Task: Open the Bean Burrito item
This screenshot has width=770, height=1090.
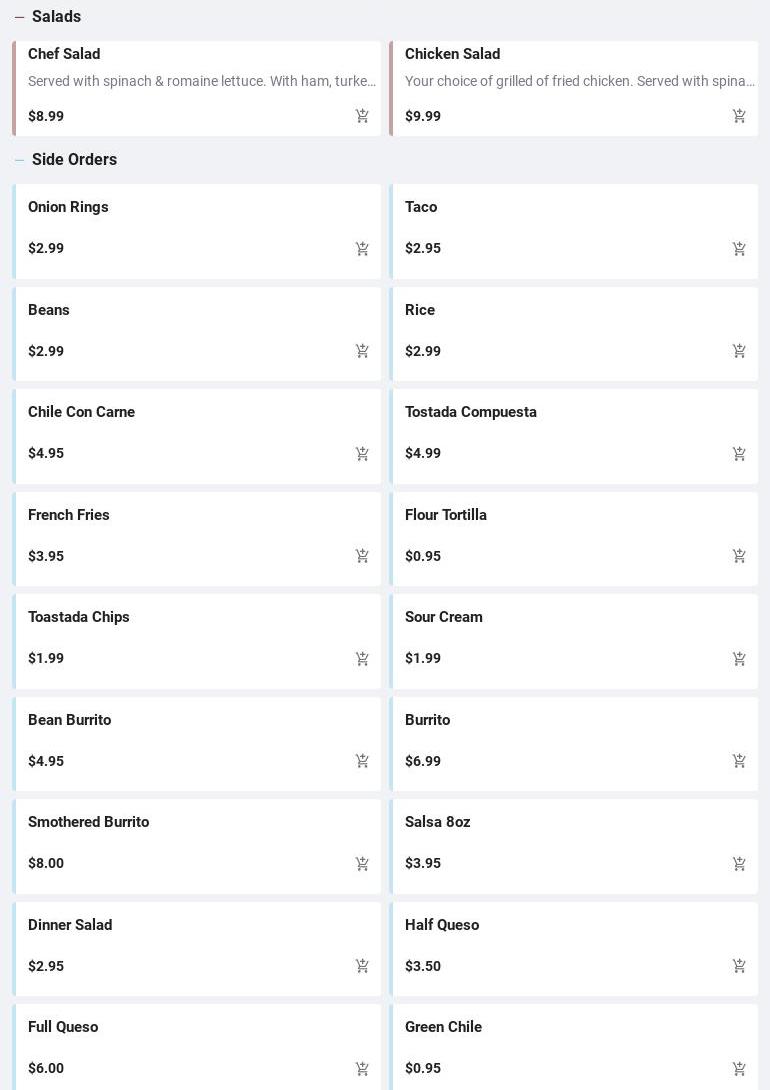Action: pos(70,720)
